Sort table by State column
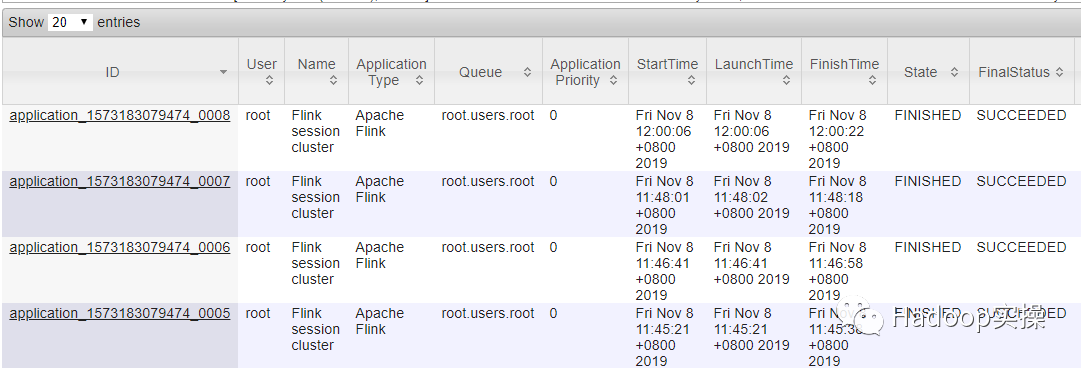Screen dimensions: 1081x368 click(x=929, y=72)
